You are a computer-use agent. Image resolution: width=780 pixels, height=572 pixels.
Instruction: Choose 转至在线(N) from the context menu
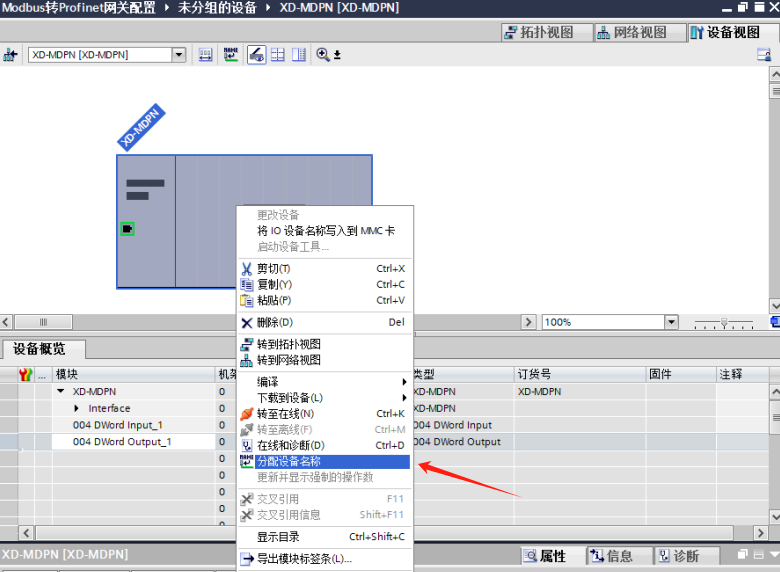(325, 414)
